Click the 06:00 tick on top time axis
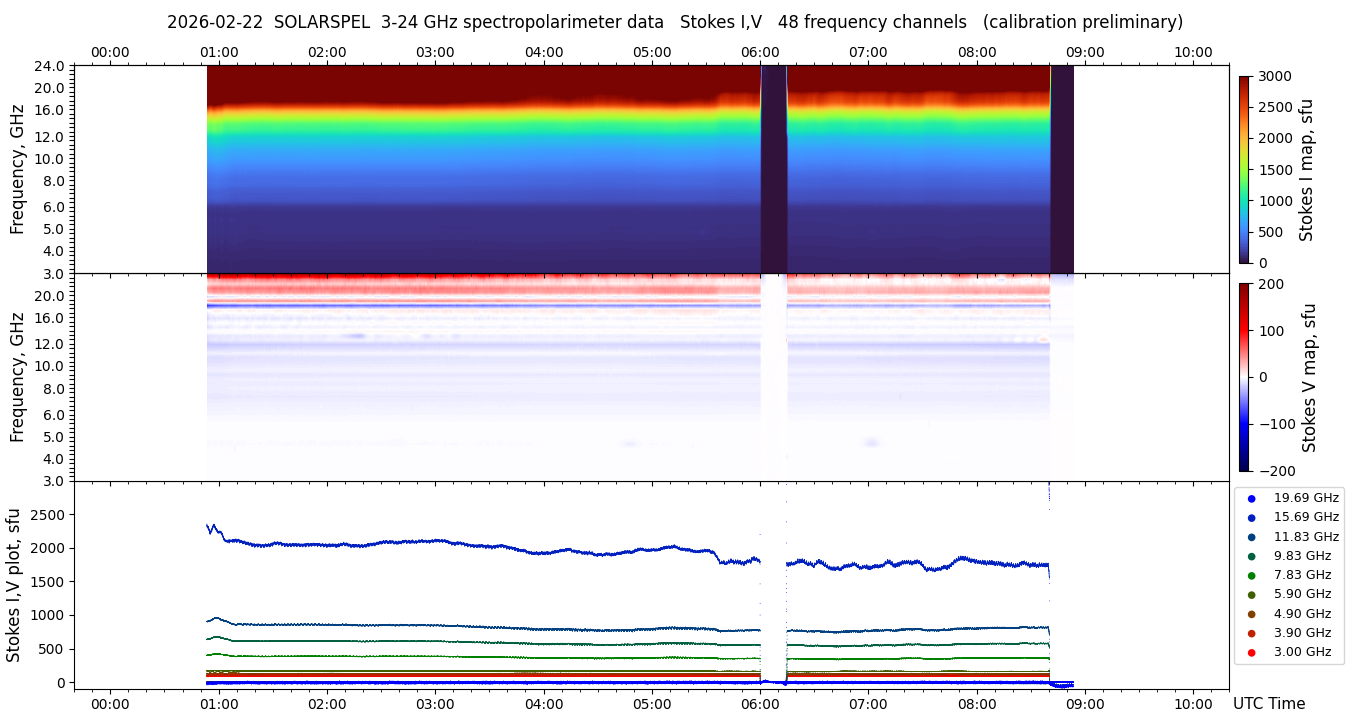 click(x=760, y=52)
